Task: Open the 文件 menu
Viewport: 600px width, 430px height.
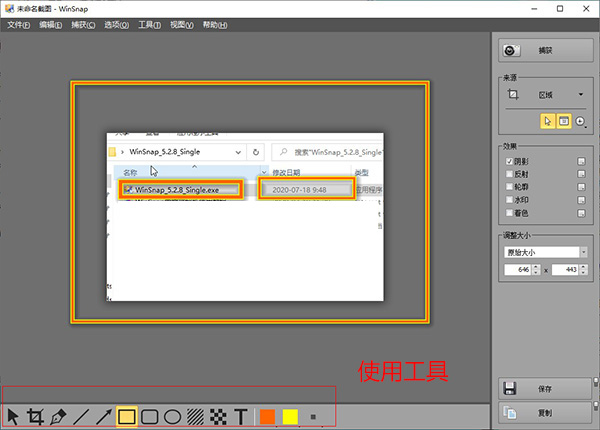Action: click(x=18, y=25)
